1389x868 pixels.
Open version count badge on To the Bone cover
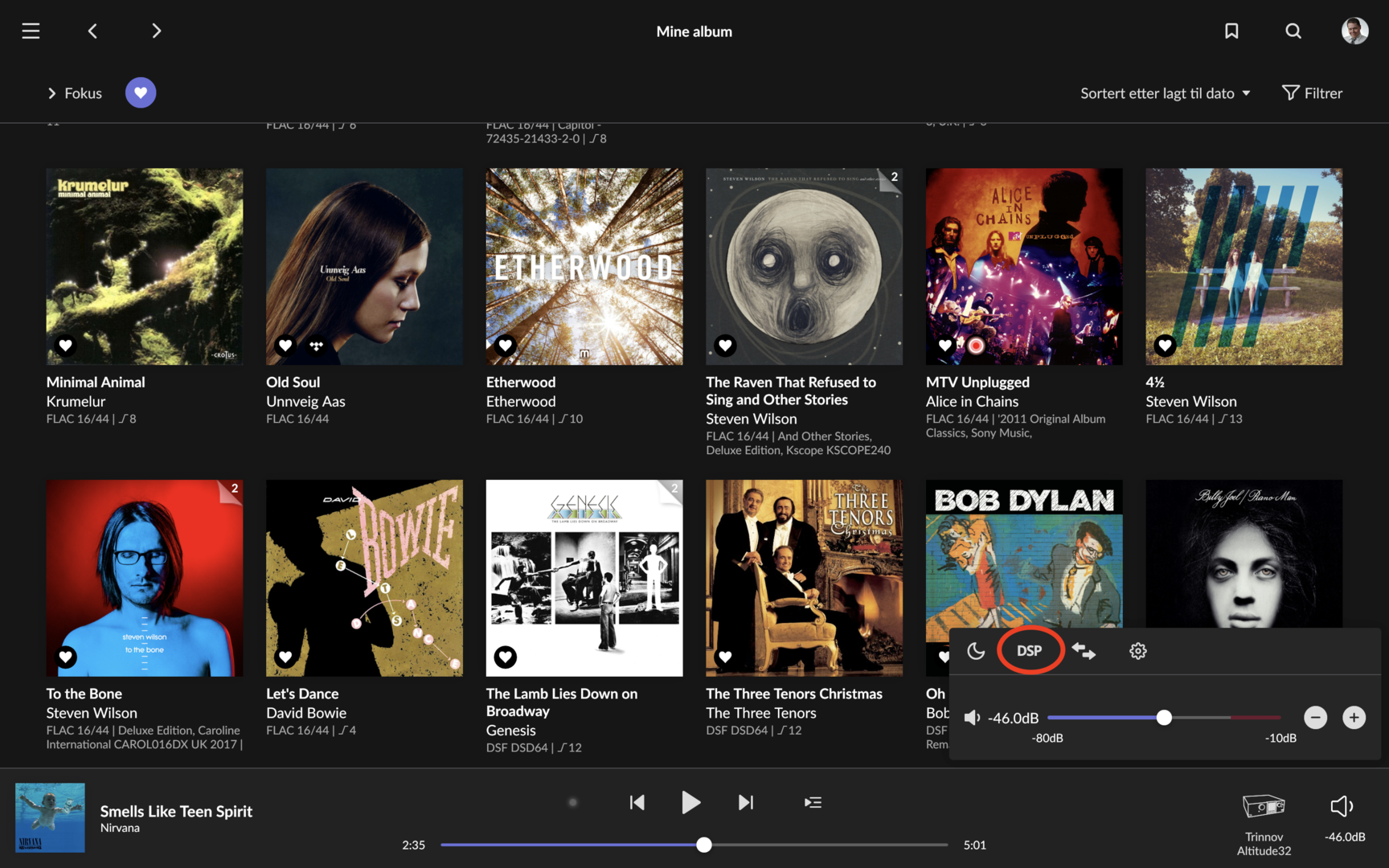point(231,490)
